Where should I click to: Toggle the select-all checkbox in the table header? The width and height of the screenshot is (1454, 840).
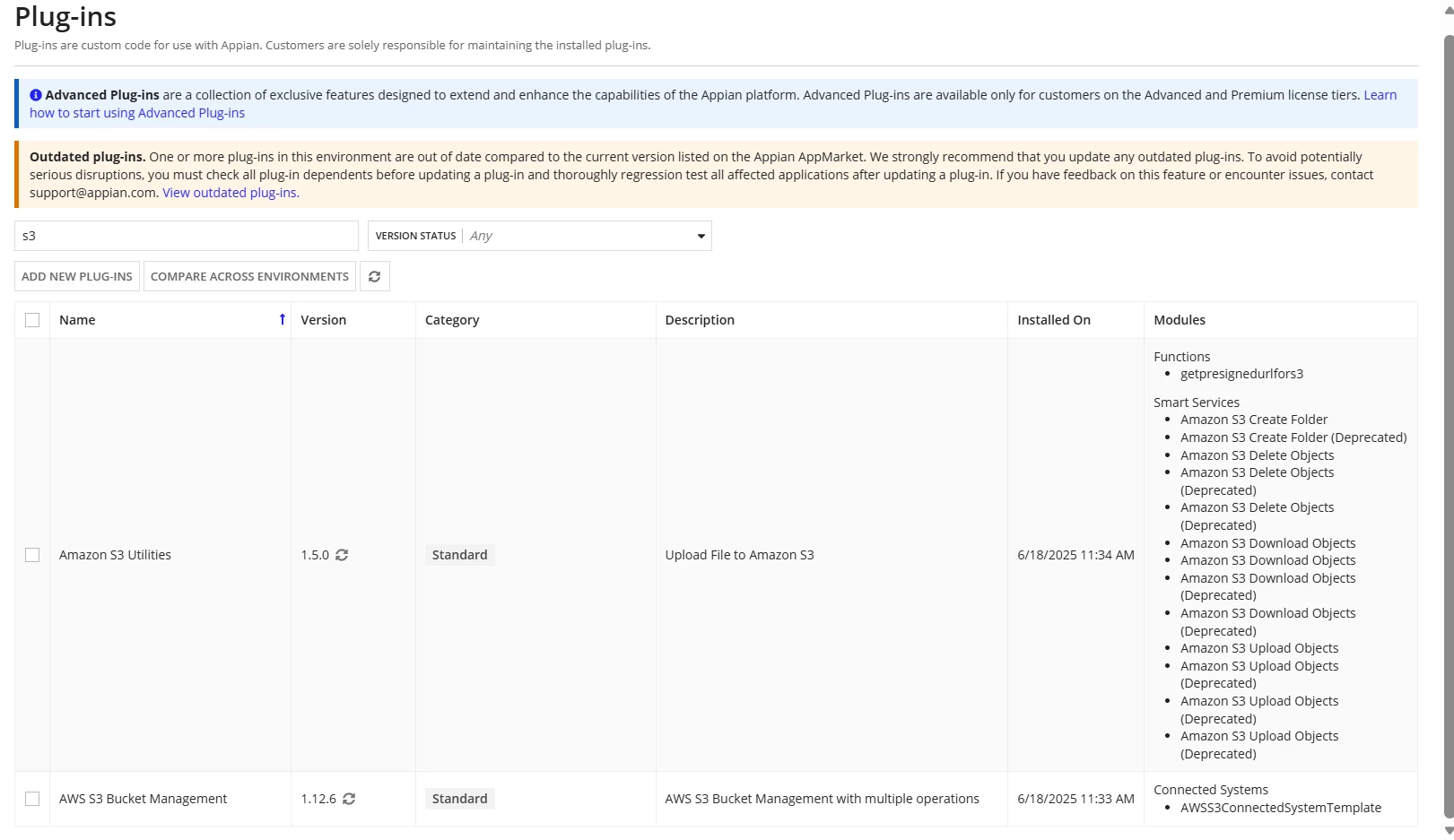pos(32,320)
